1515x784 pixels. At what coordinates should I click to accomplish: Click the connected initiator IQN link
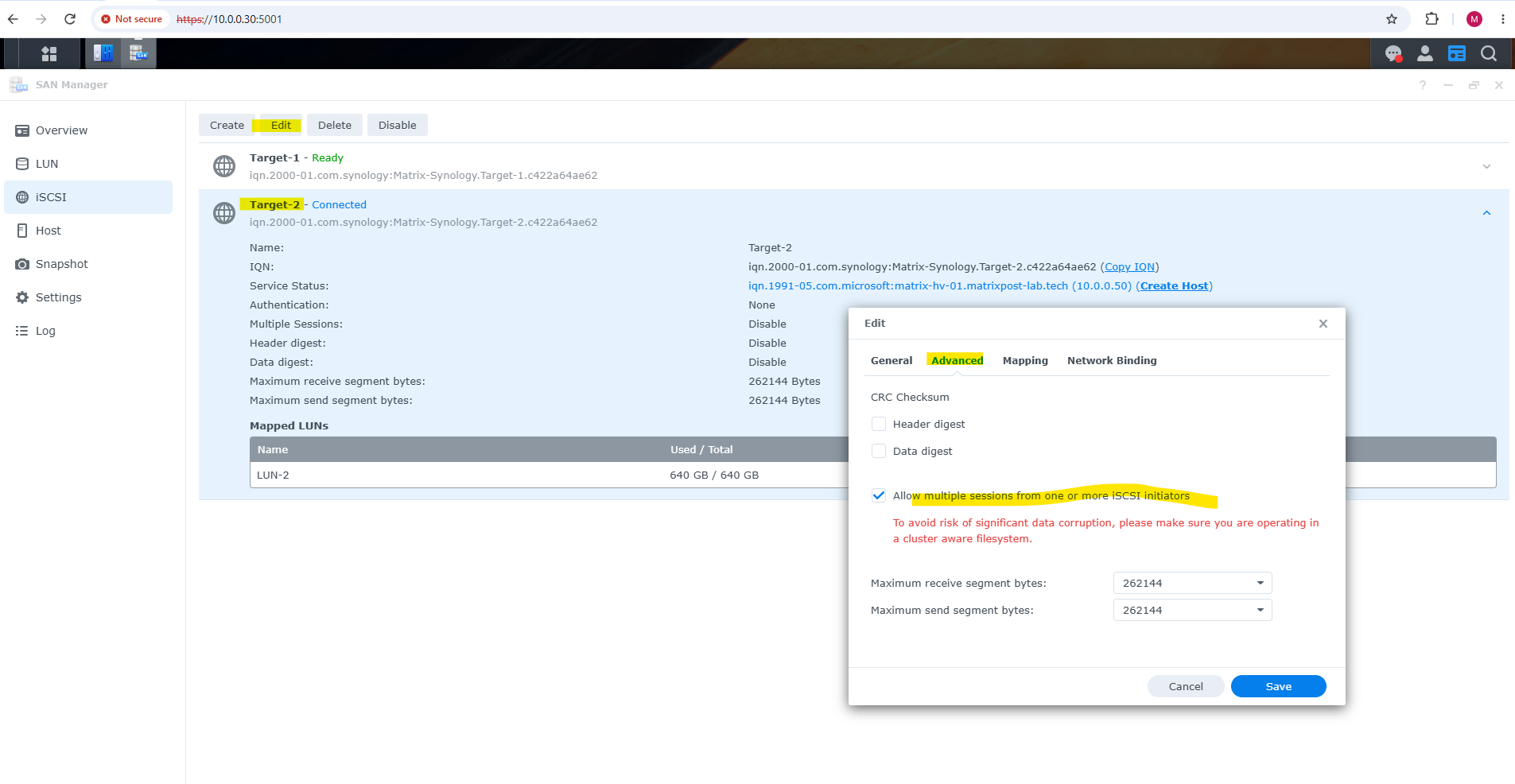click(x=939, y=285)
